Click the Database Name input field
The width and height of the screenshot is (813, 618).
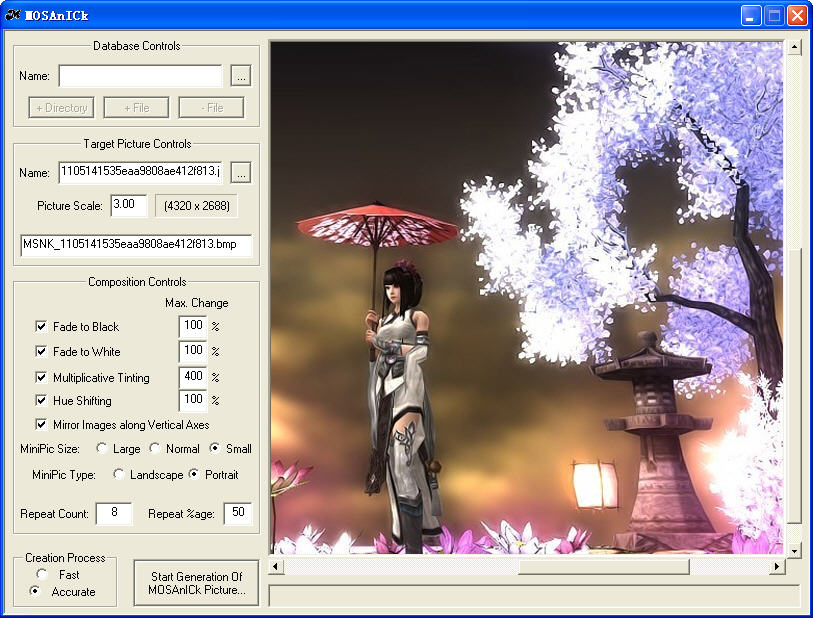tap(140, 76)
